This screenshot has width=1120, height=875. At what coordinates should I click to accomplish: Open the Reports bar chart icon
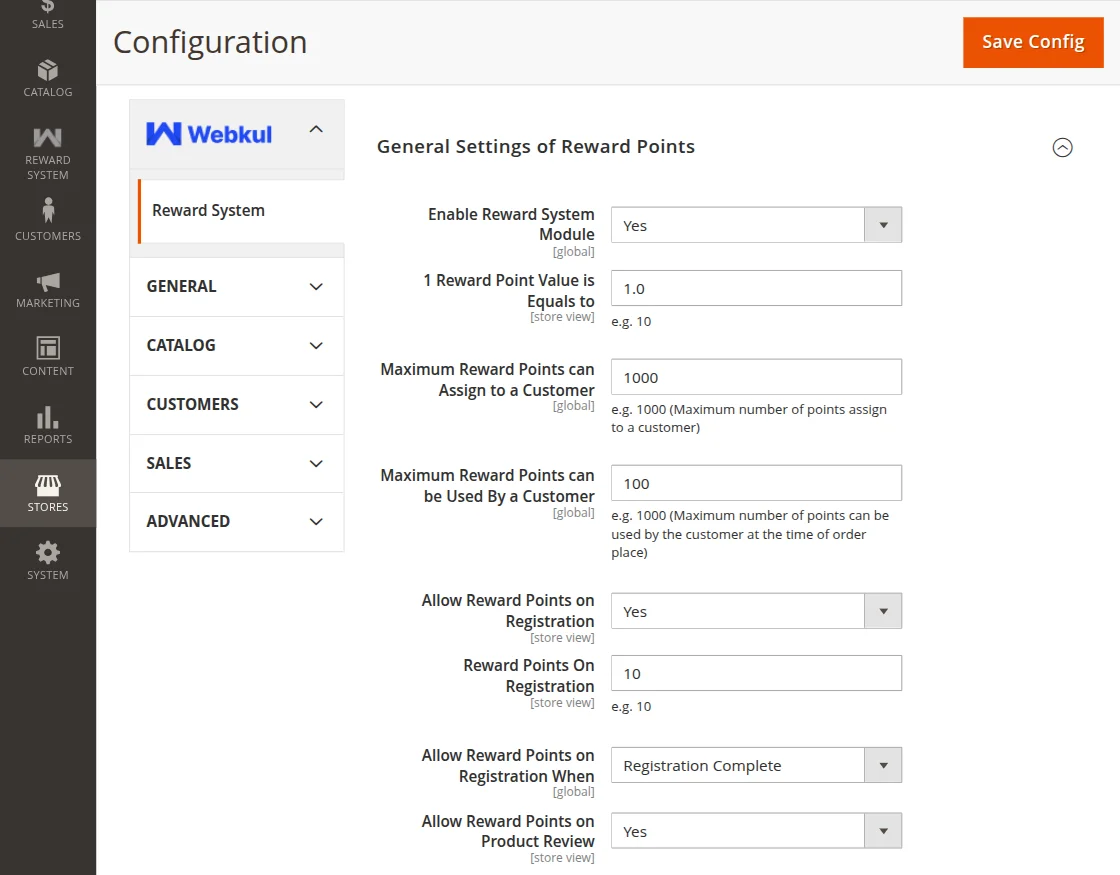(47, 417)
